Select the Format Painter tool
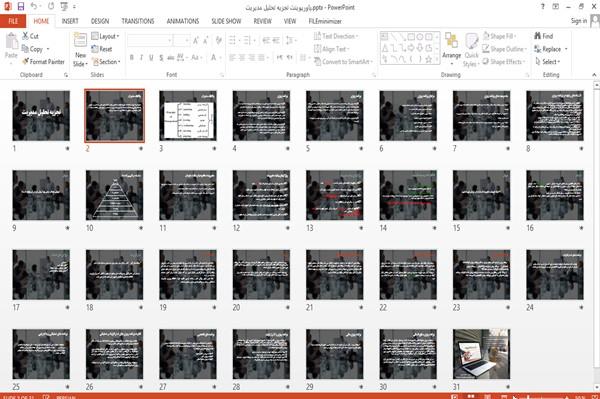This screenshot has width=600, height=399. 43,62
